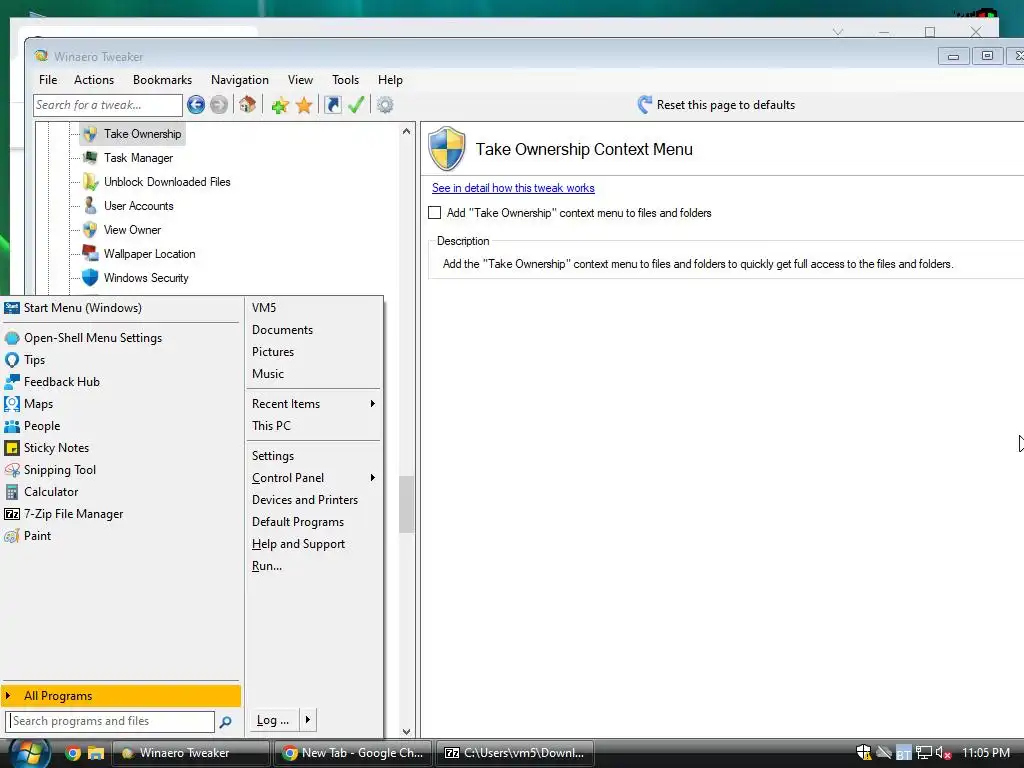Open Run... from the start menu
This screenshot has height=768, width=1024.
(267, 566)
